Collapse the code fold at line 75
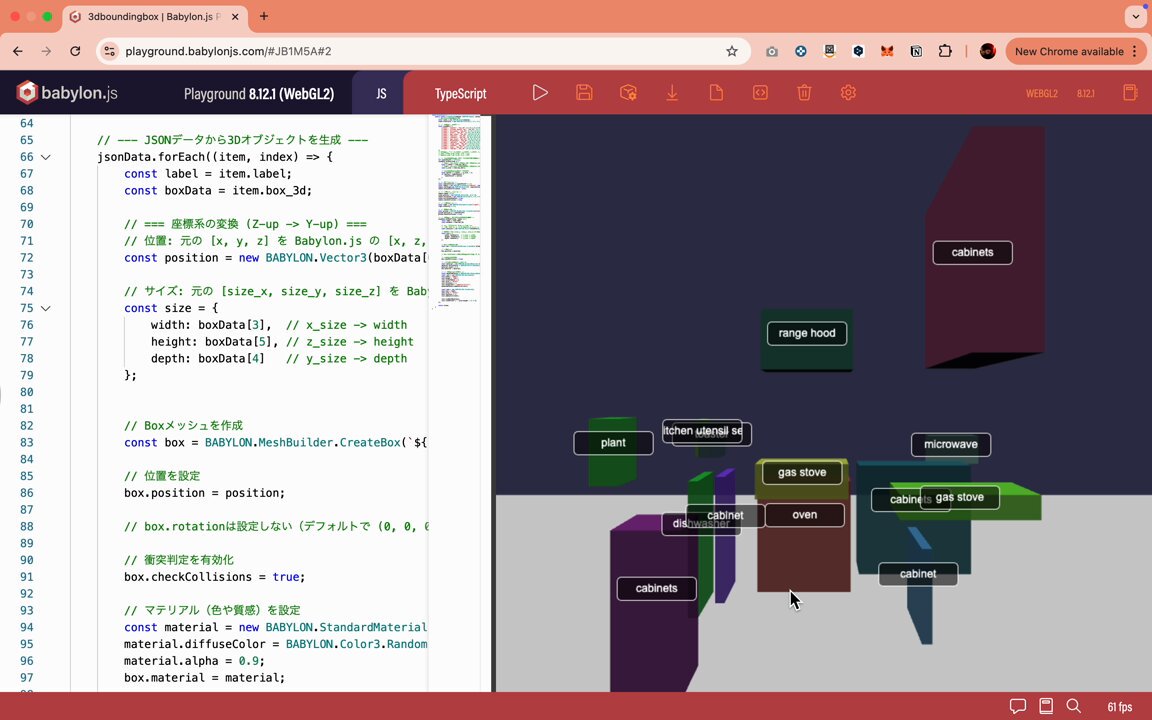The image size is (1152, 720). click(46, 309)
